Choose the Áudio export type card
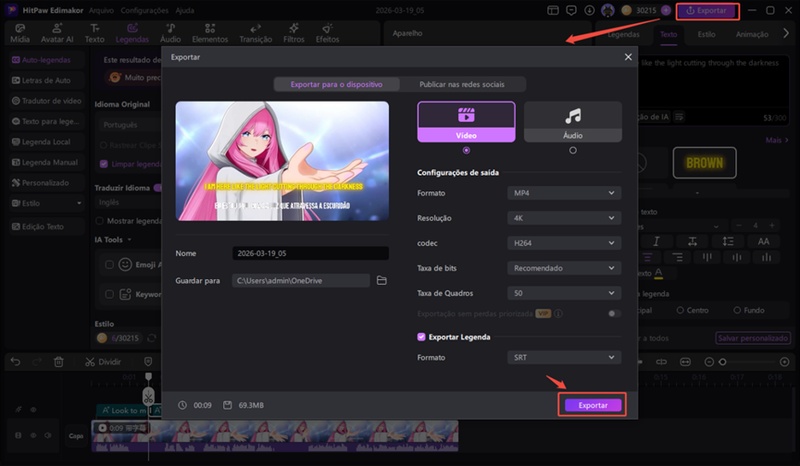The image size is (800, 466). [572, 121]
